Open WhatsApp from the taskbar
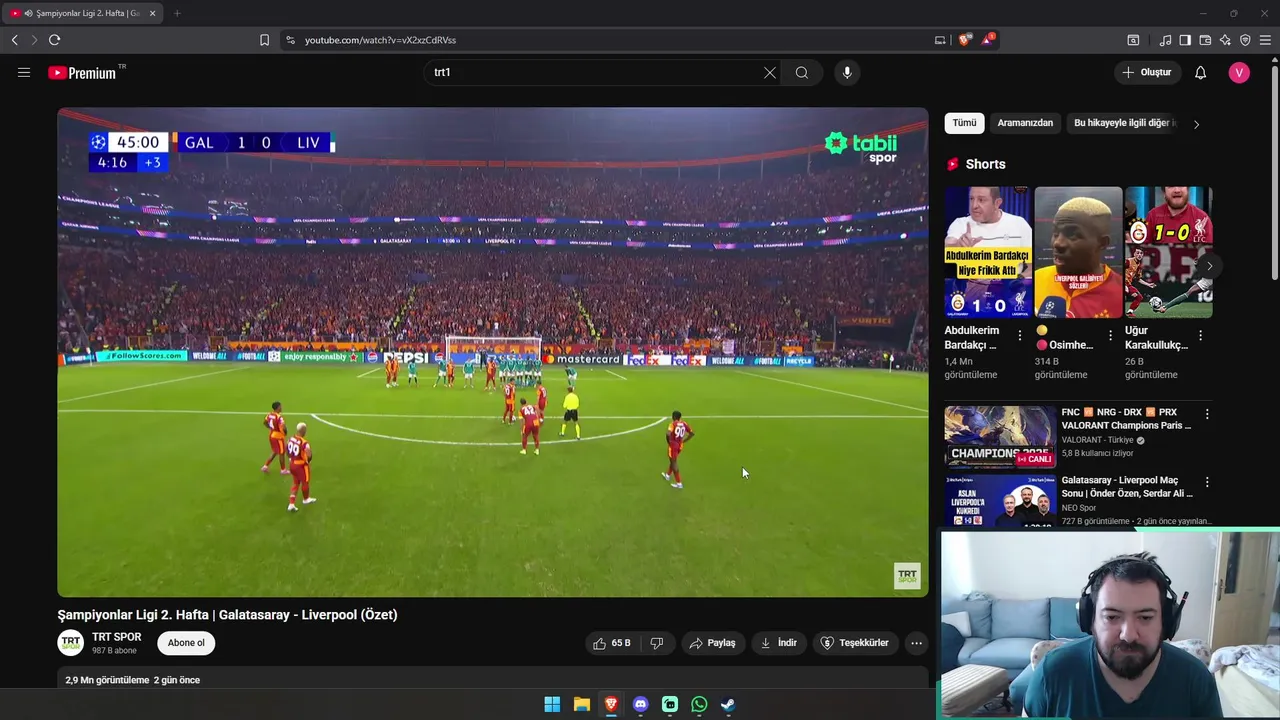 click(699, 705)
